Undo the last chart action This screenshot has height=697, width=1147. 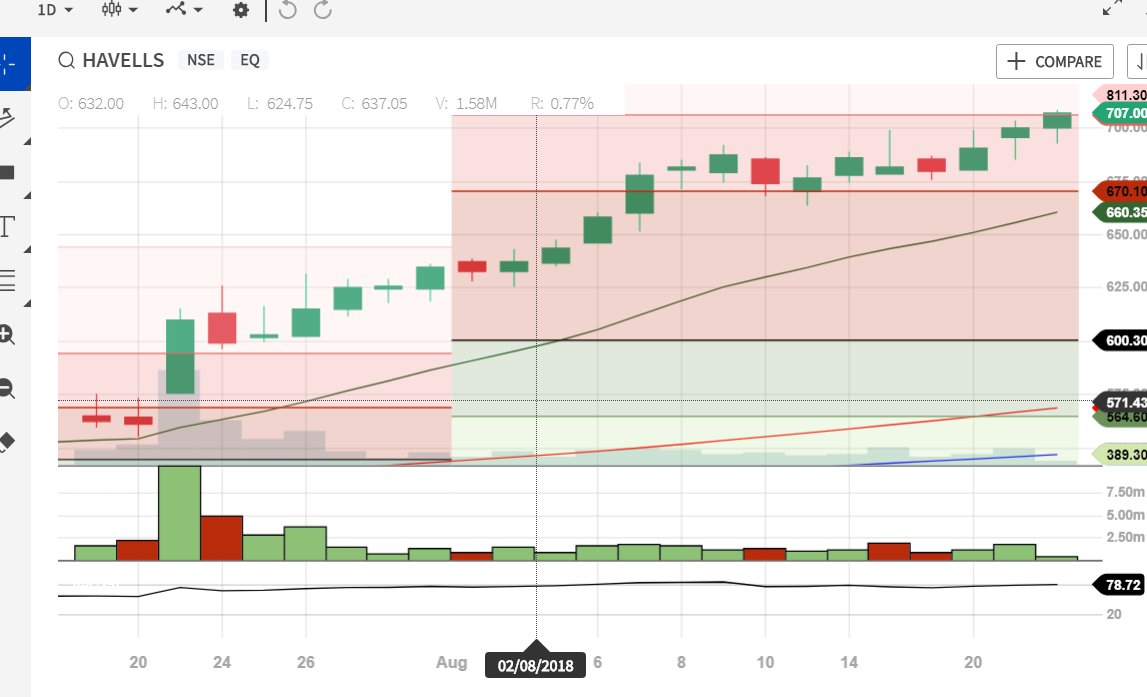point(287,10)
